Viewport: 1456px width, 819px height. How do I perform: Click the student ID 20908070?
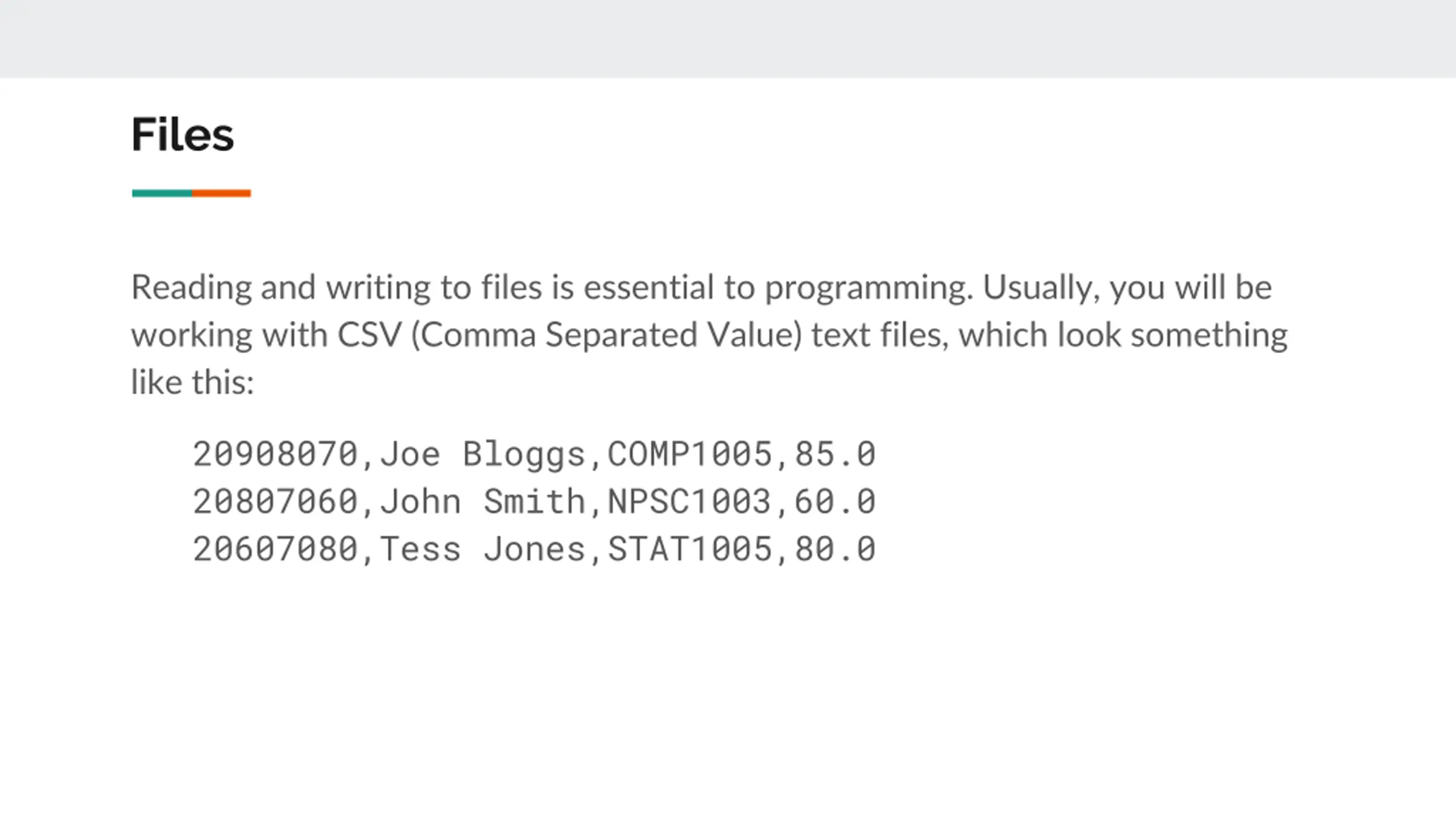click(275, 454)
